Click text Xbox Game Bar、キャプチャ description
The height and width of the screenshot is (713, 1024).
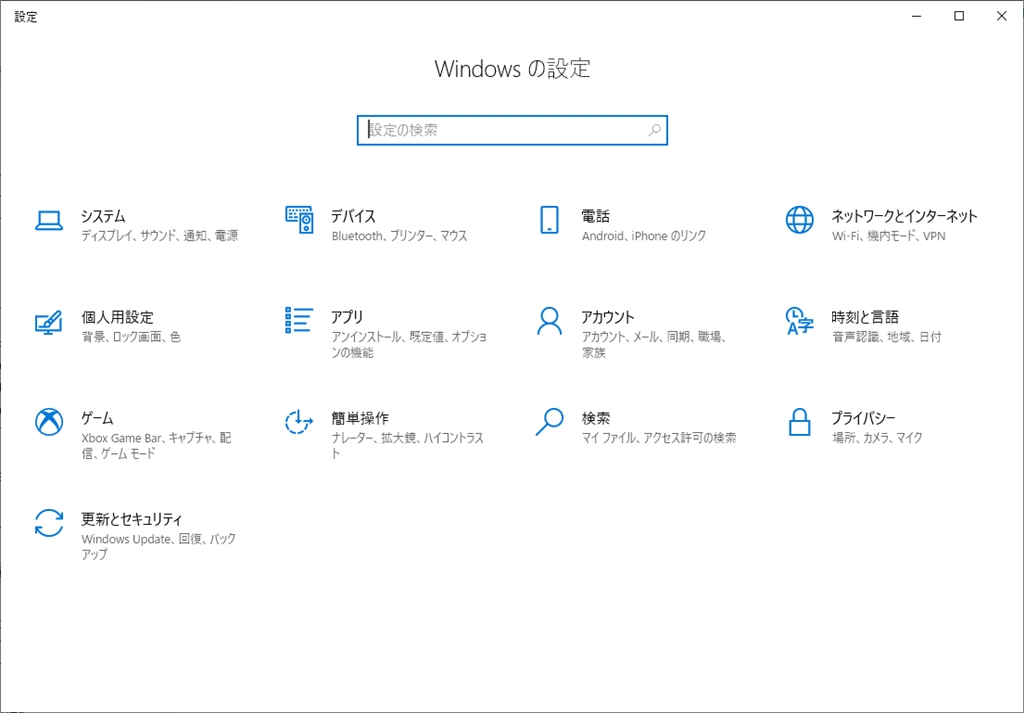pos(157,445)
